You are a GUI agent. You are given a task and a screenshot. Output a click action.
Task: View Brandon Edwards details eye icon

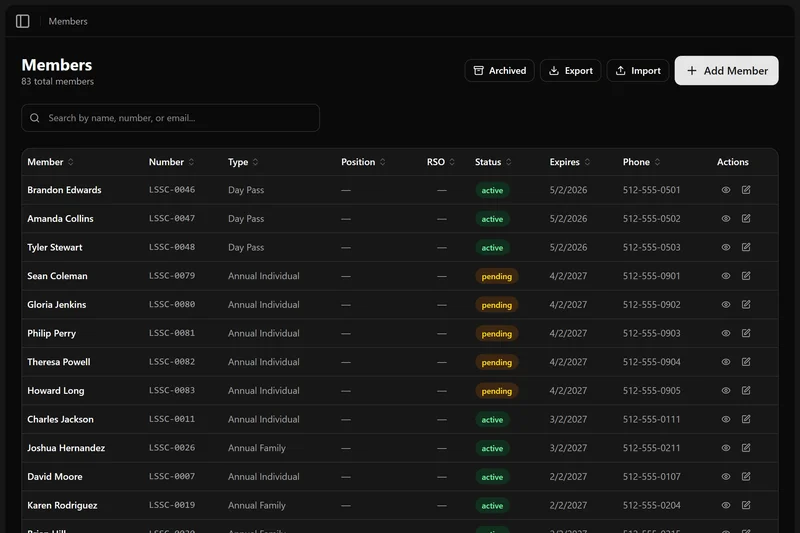click(726, 190)
